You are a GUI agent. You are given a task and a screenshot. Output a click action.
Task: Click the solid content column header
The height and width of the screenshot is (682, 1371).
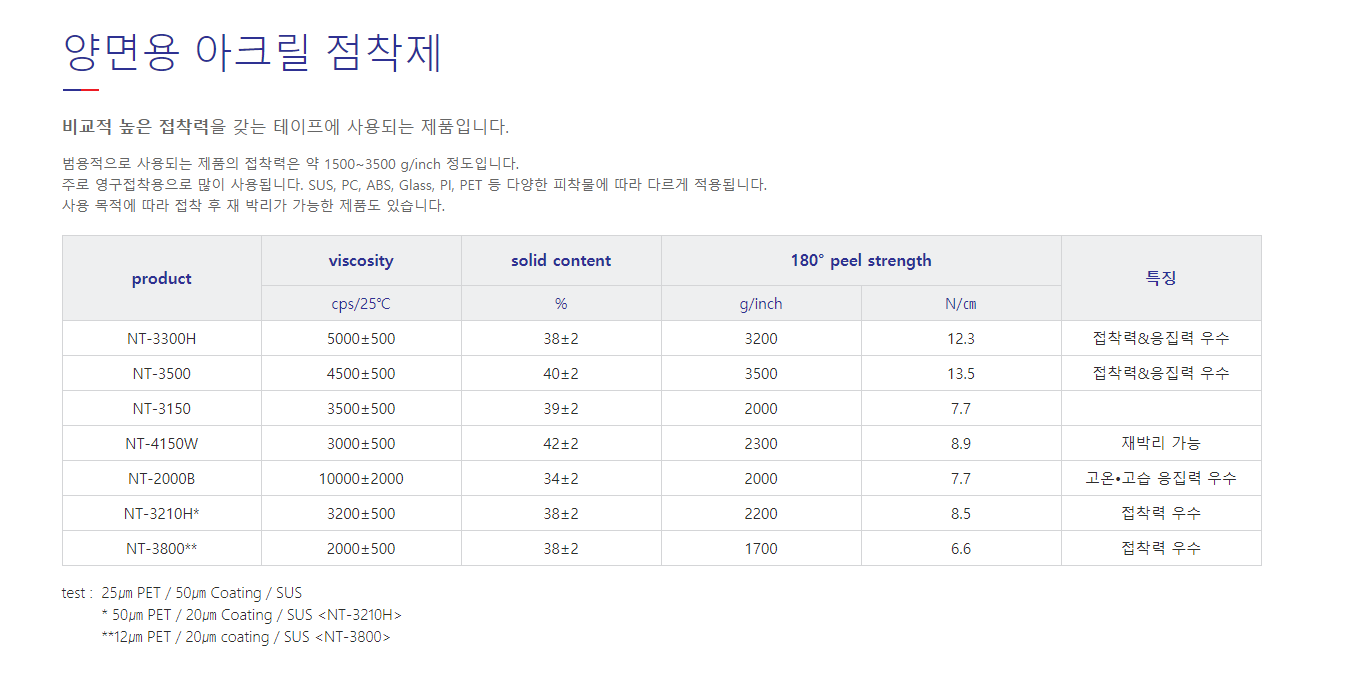click(x=561, y=261)
